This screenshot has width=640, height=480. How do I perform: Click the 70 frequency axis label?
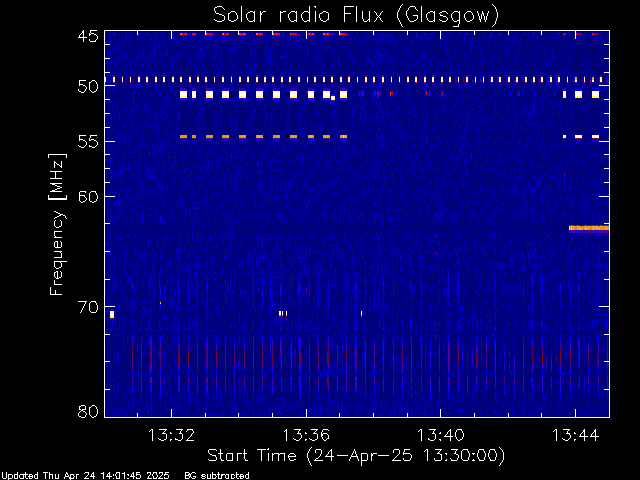tap(88, 307)
